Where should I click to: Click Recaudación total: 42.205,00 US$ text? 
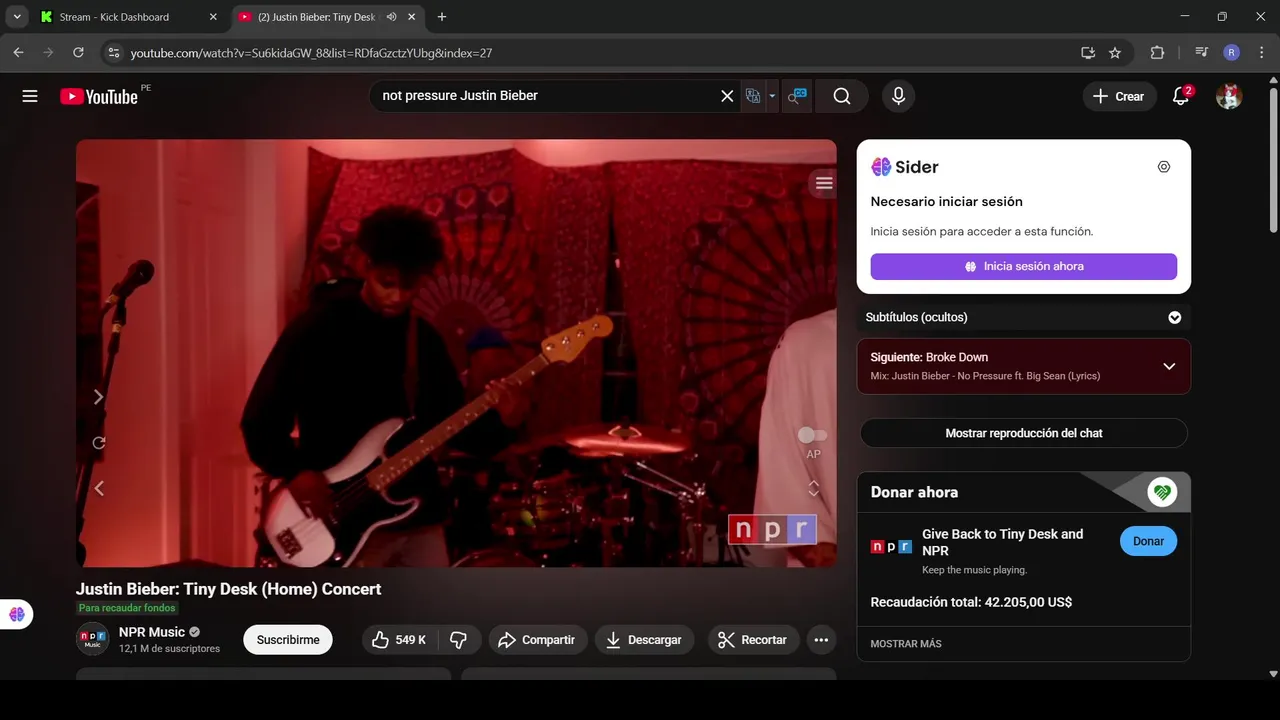tap(971, 602)
